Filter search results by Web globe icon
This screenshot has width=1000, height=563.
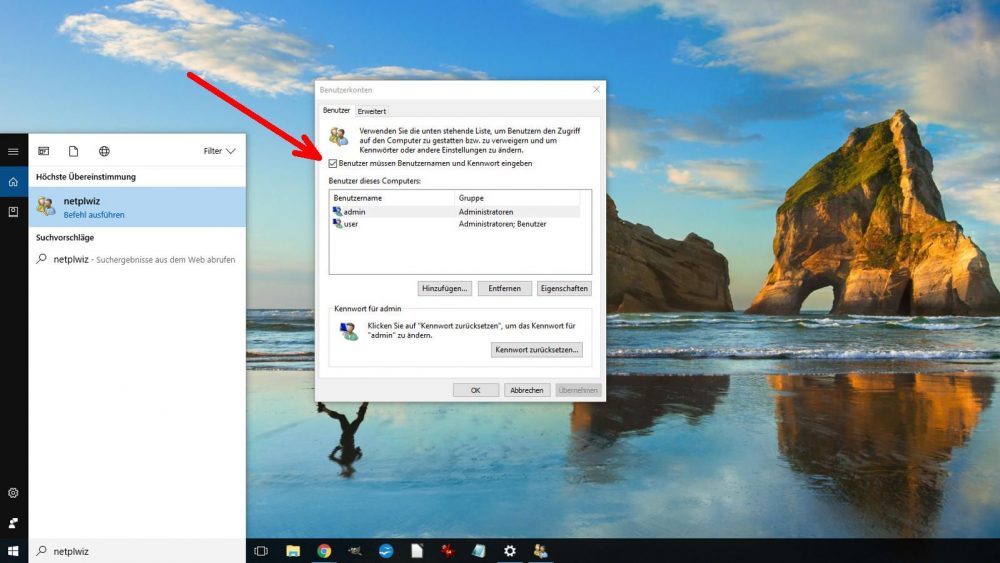[x=104, y=151]
